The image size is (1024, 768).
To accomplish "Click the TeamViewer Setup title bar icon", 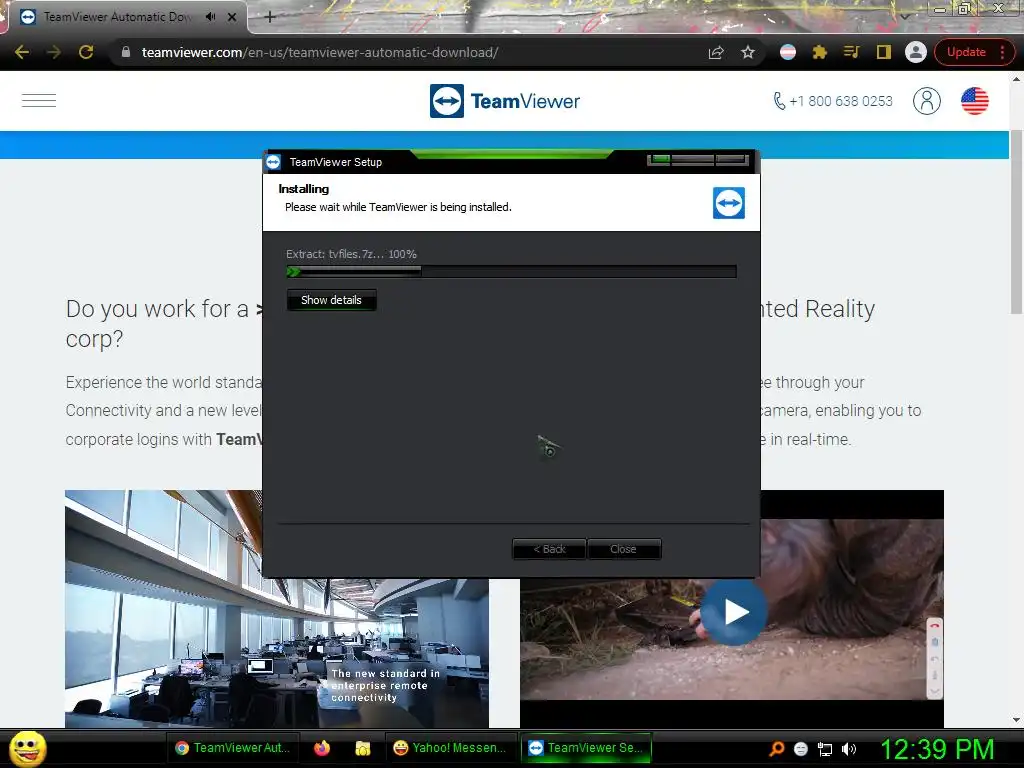I will coord(274,162).
